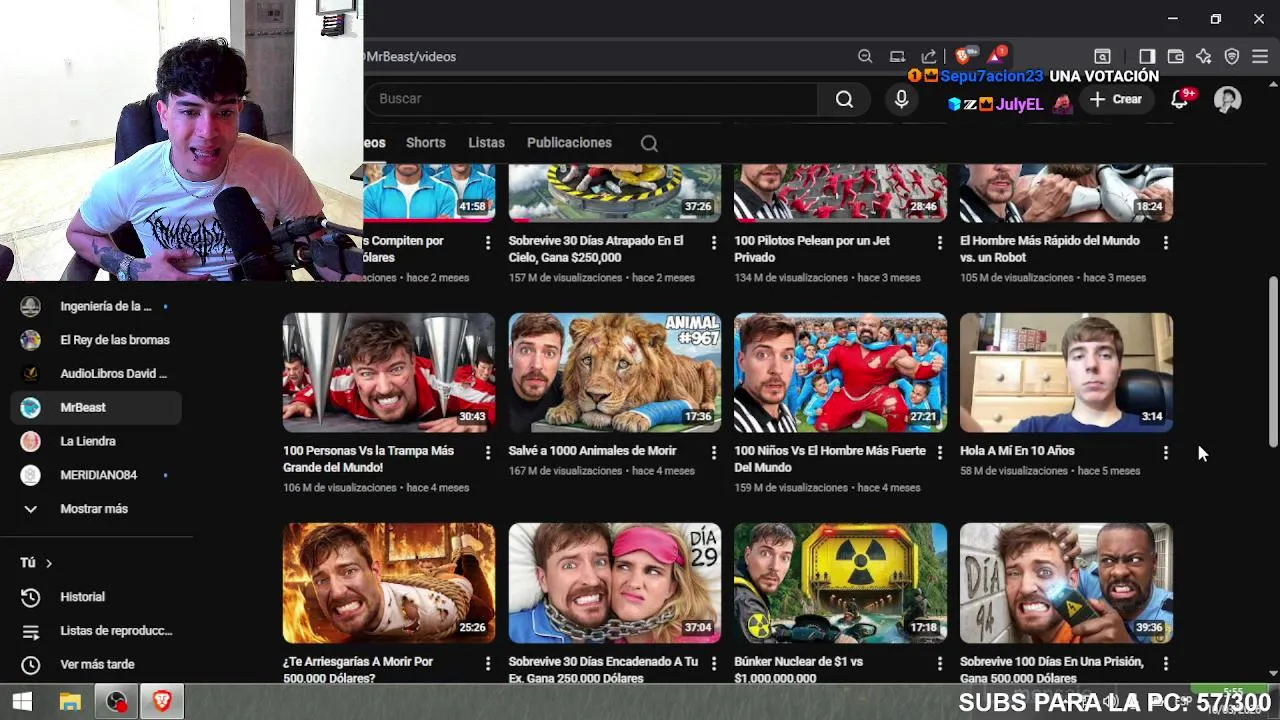Open options menu for Hola A Mí video

1165,452
